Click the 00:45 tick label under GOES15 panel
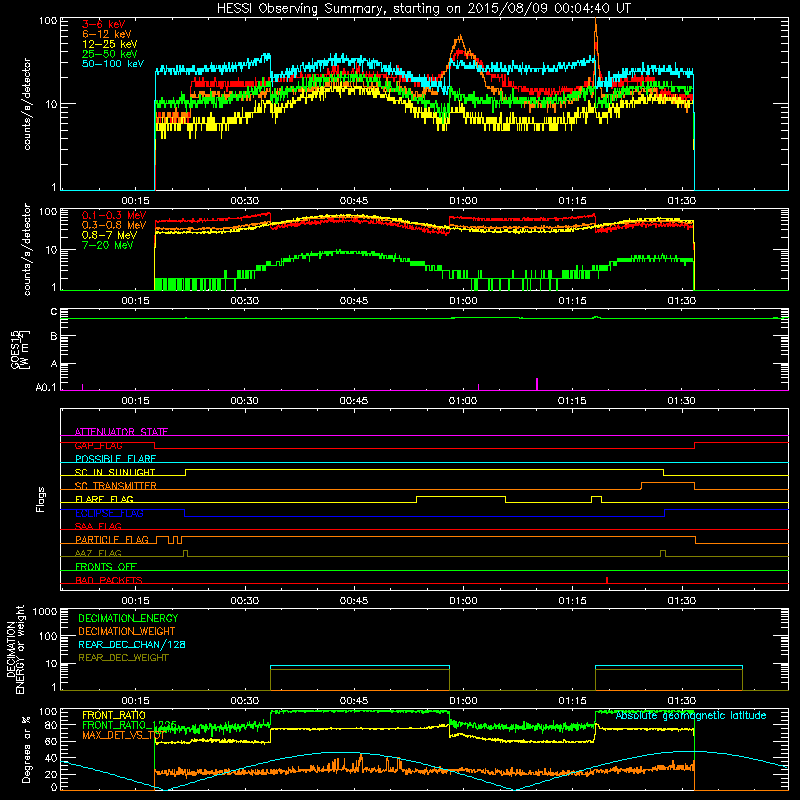Image resolution: width=800 pixels, height=800 pixels. point(354,401)
